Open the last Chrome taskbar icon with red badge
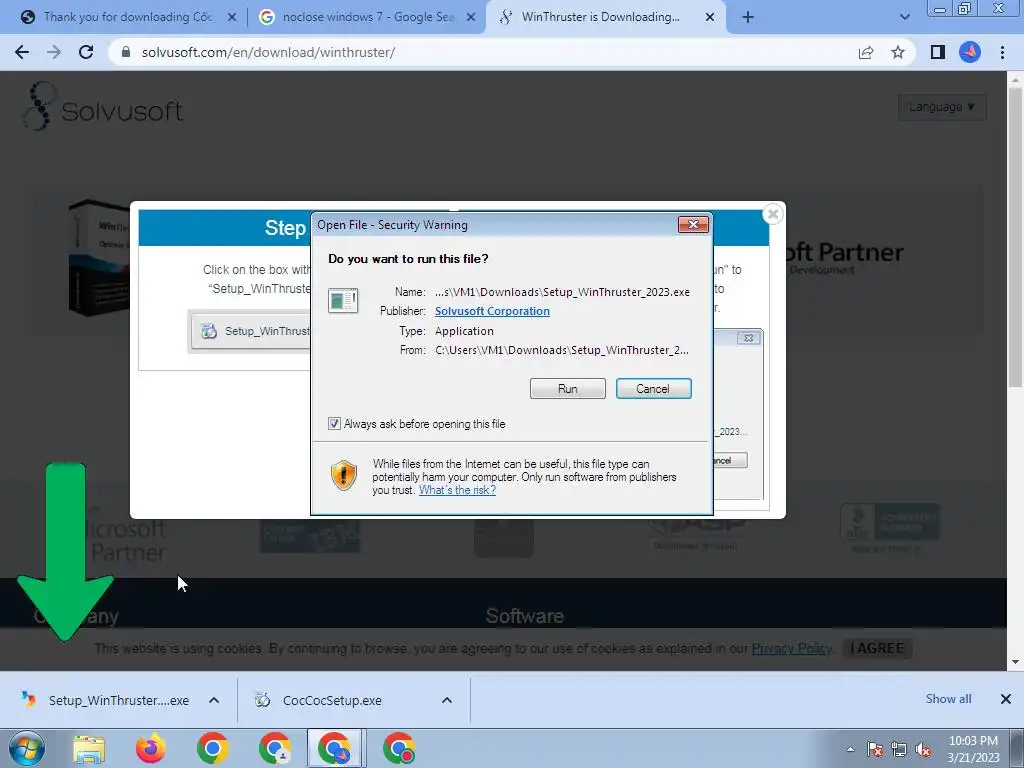This screenshot has height=768, width=1024. [398, 749]
